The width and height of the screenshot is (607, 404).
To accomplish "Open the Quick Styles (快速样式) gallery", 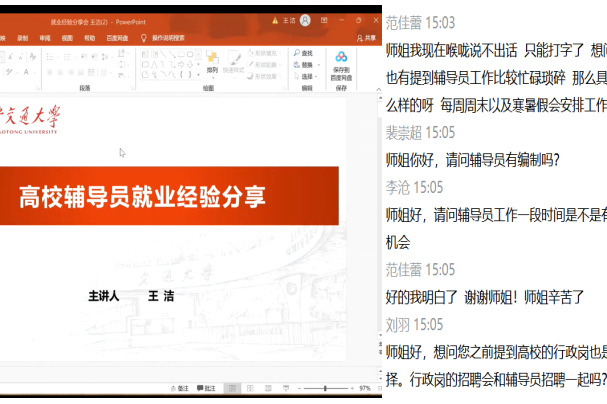I will (232, 60).
